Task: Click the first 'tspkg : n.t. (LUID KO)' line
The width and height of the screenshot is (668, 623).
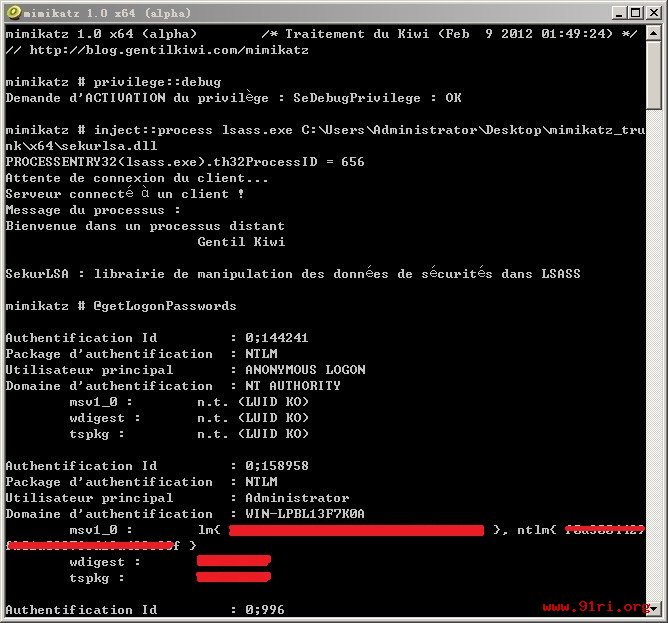Action: [x=189, y=434]
